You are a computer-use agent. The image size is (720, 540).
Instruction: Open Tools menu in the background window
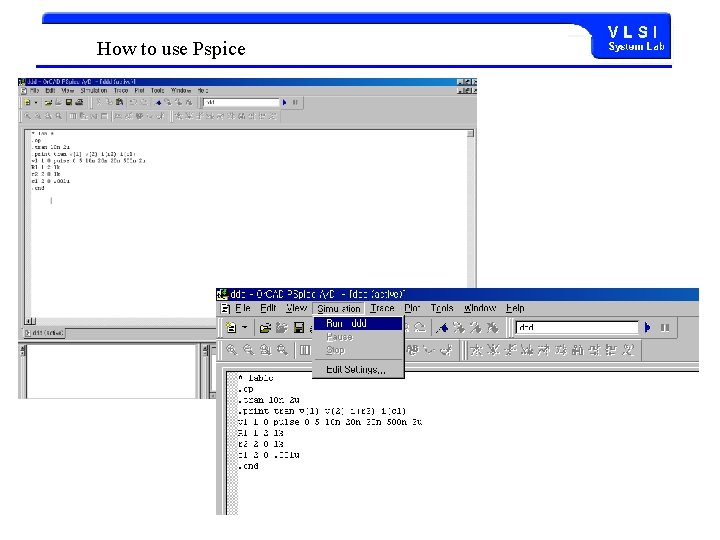tap(158, 91)
